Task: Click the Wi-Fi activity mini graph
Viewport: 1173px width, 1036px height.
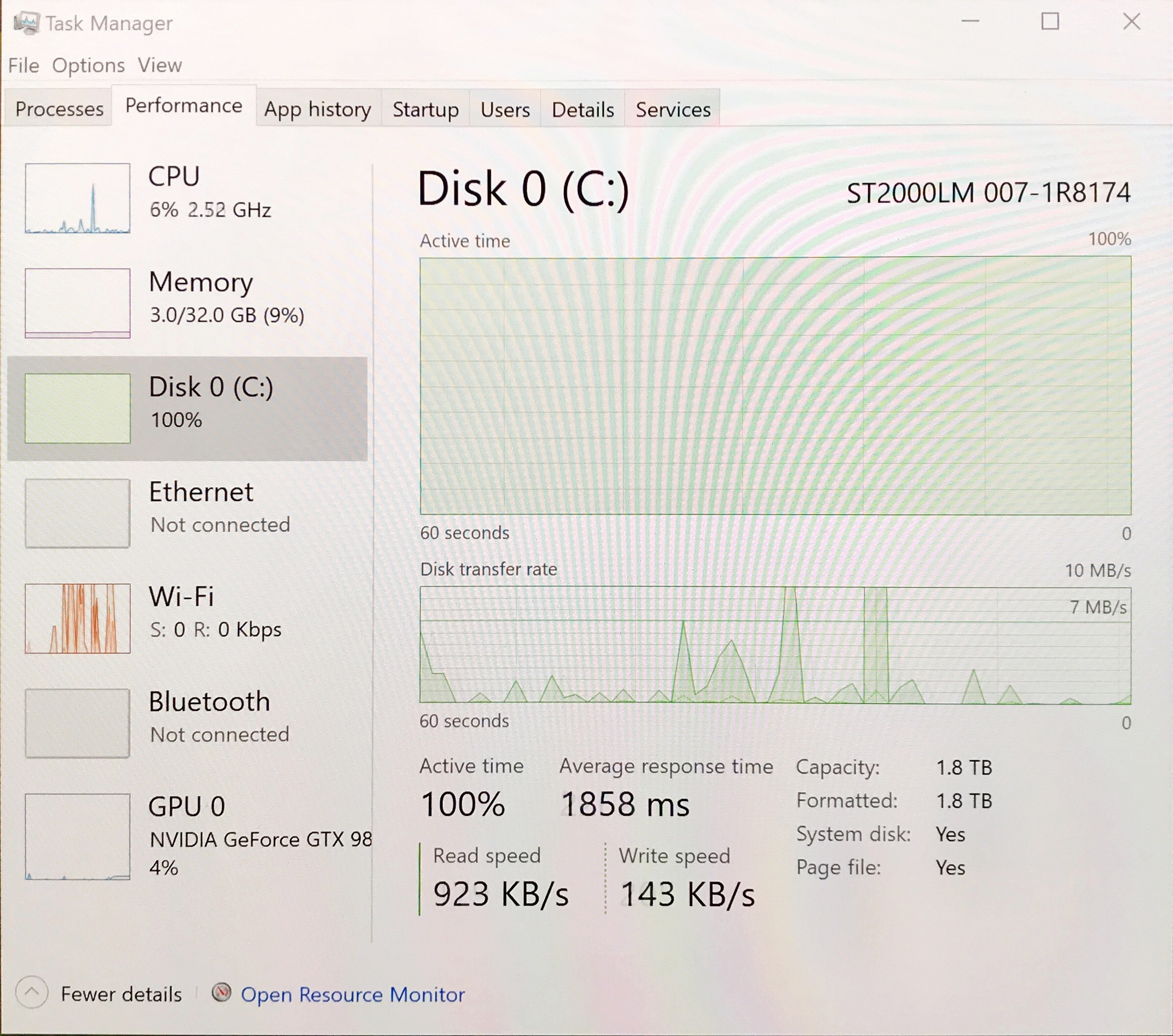Action: coord(77,618)
